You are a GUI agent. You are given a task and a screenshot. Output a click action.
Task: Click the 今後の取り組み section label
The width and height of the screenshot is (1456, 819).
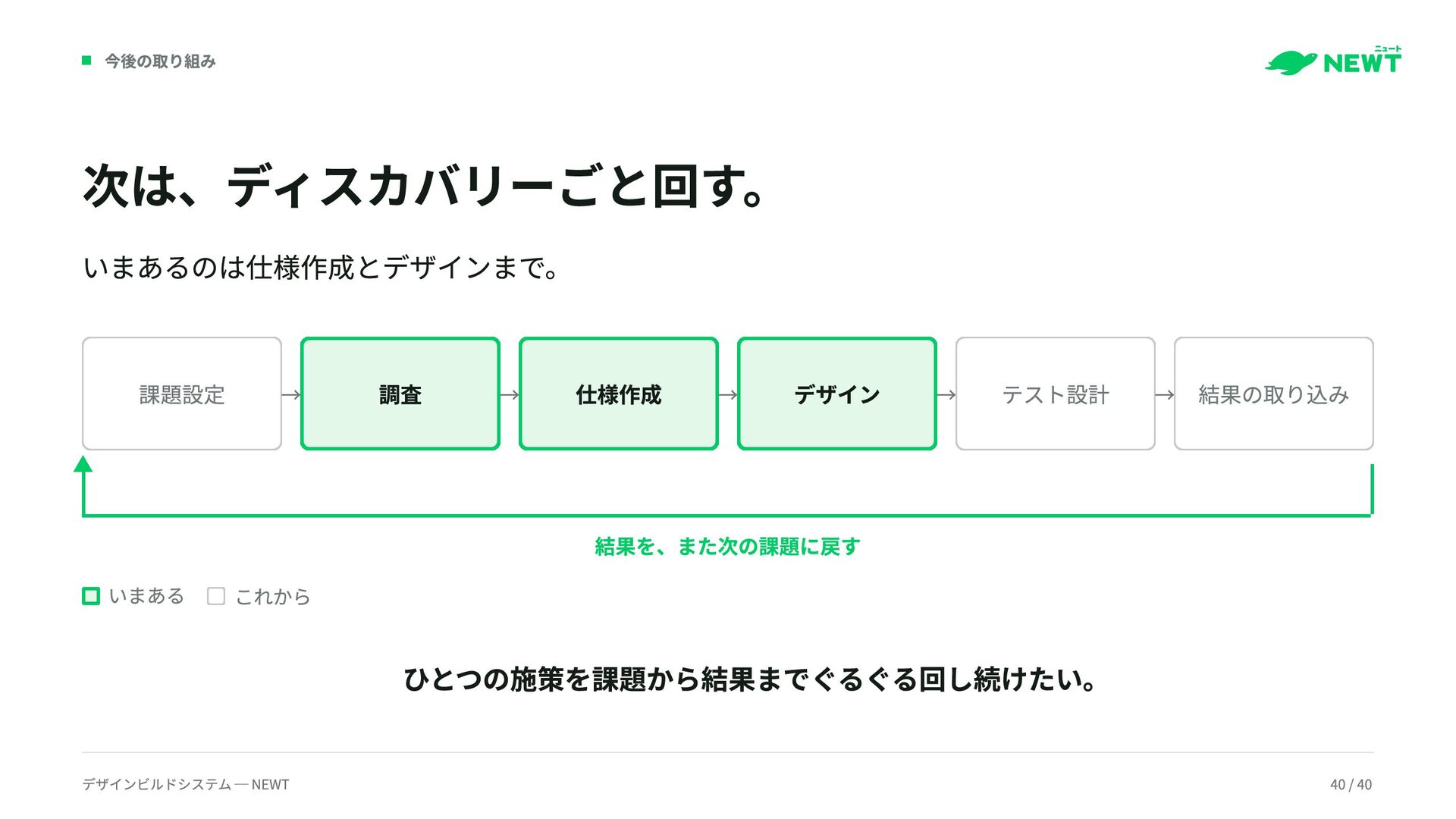coord(160,61)
